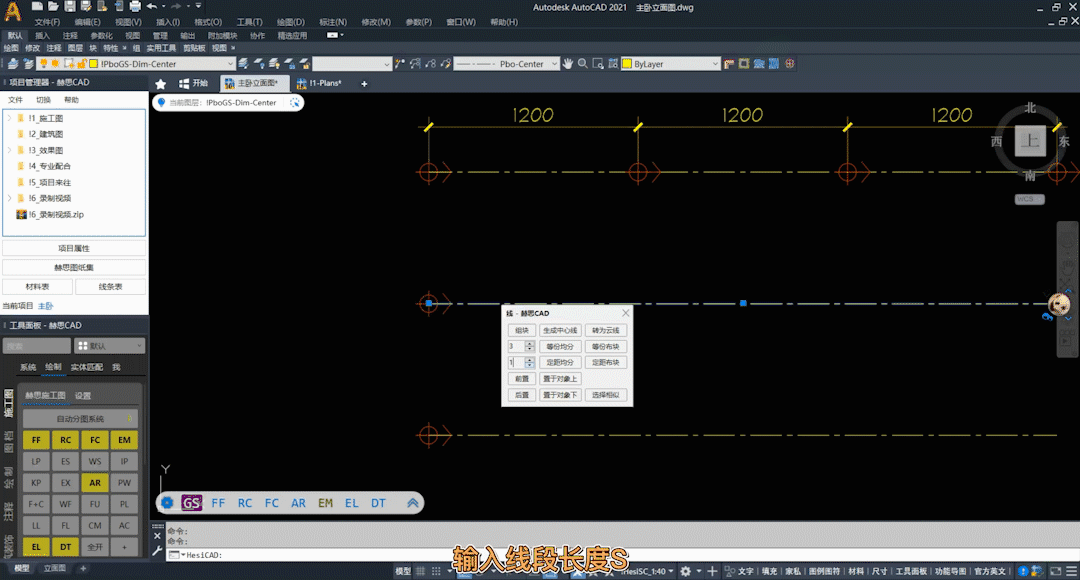Click the purple GS icon on floating bar
The image size is (1080, 580).
[191, 503]
